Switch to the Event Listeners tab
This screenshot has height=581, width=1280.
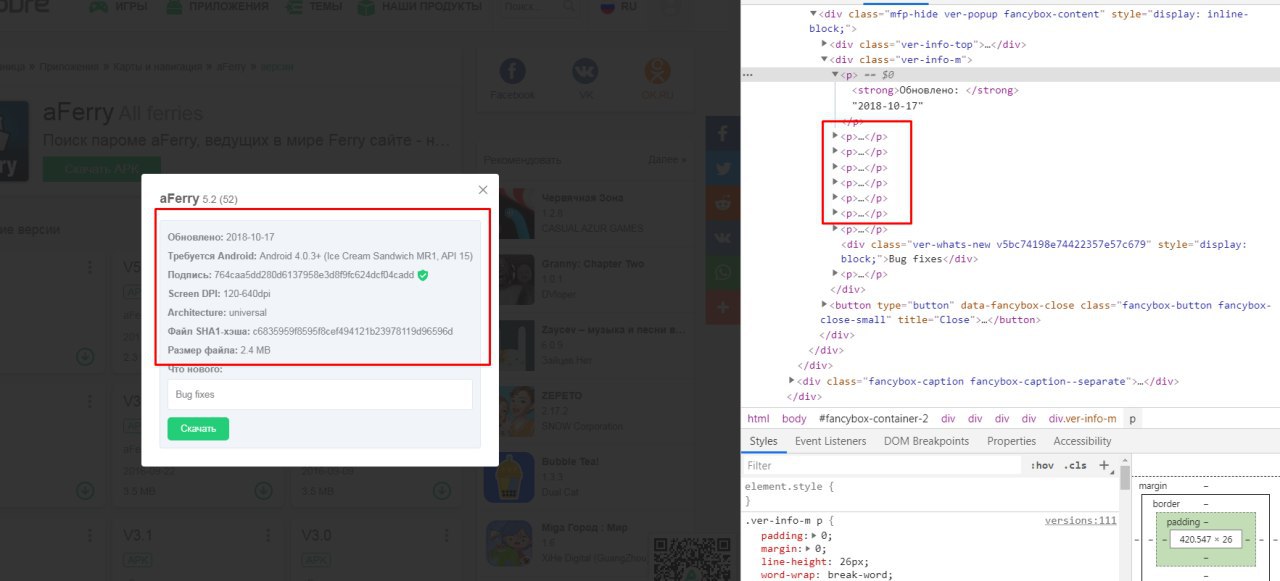[831, 441]
